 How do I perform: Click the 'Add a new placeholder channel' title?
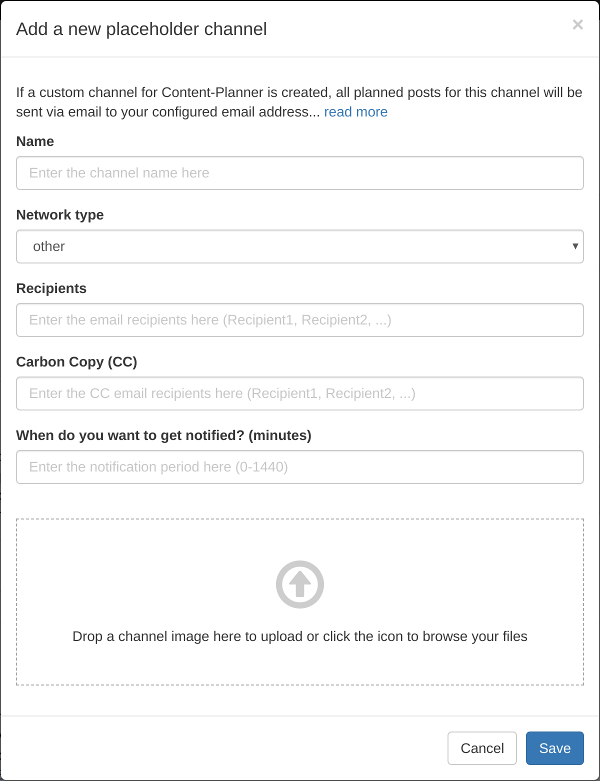tap(142, 29)
